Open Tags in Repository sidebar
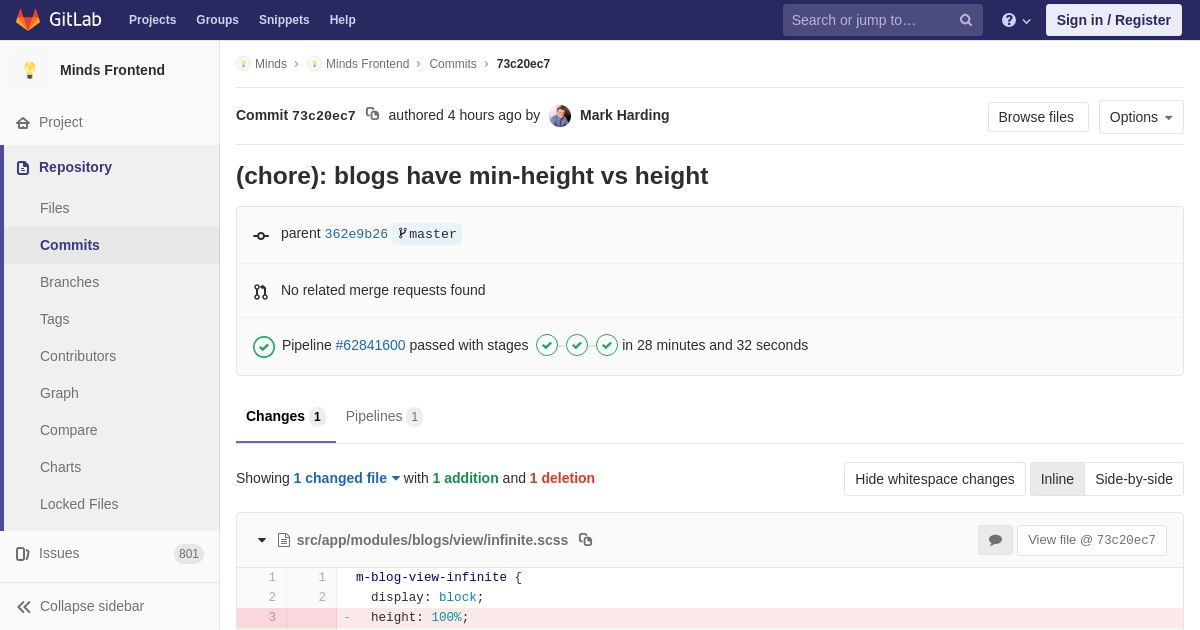Viewport: 1200px width, 630px height. (55, 319)
